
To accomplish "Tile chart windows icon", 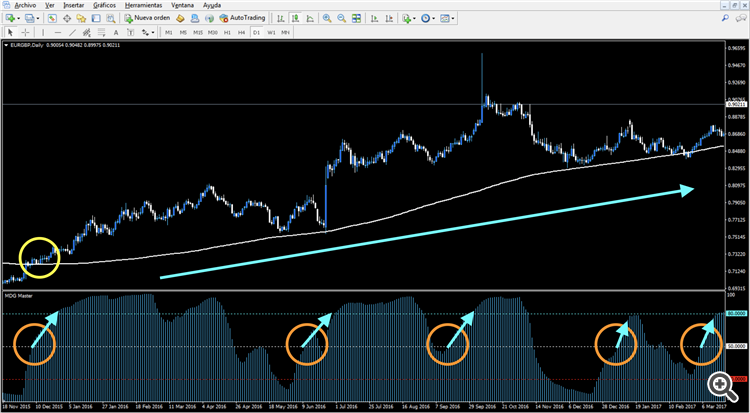I will tap(356, 18).
